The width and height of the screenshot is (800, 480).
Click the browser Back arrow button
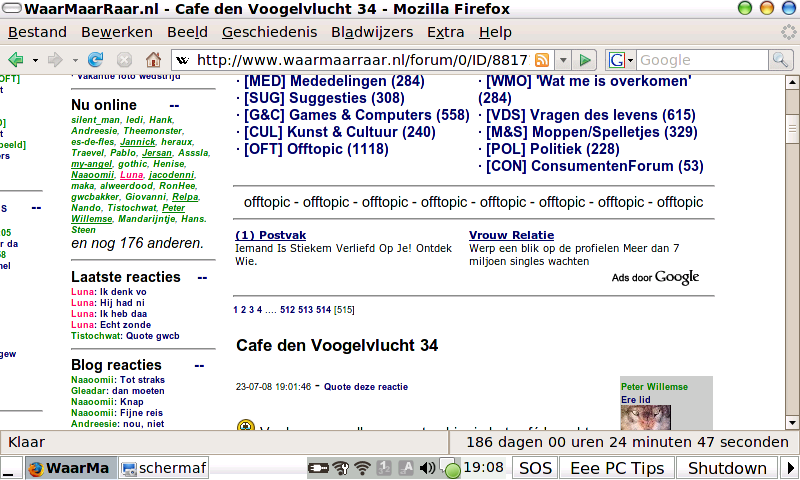pyautogui.click(x=16, y=60)
